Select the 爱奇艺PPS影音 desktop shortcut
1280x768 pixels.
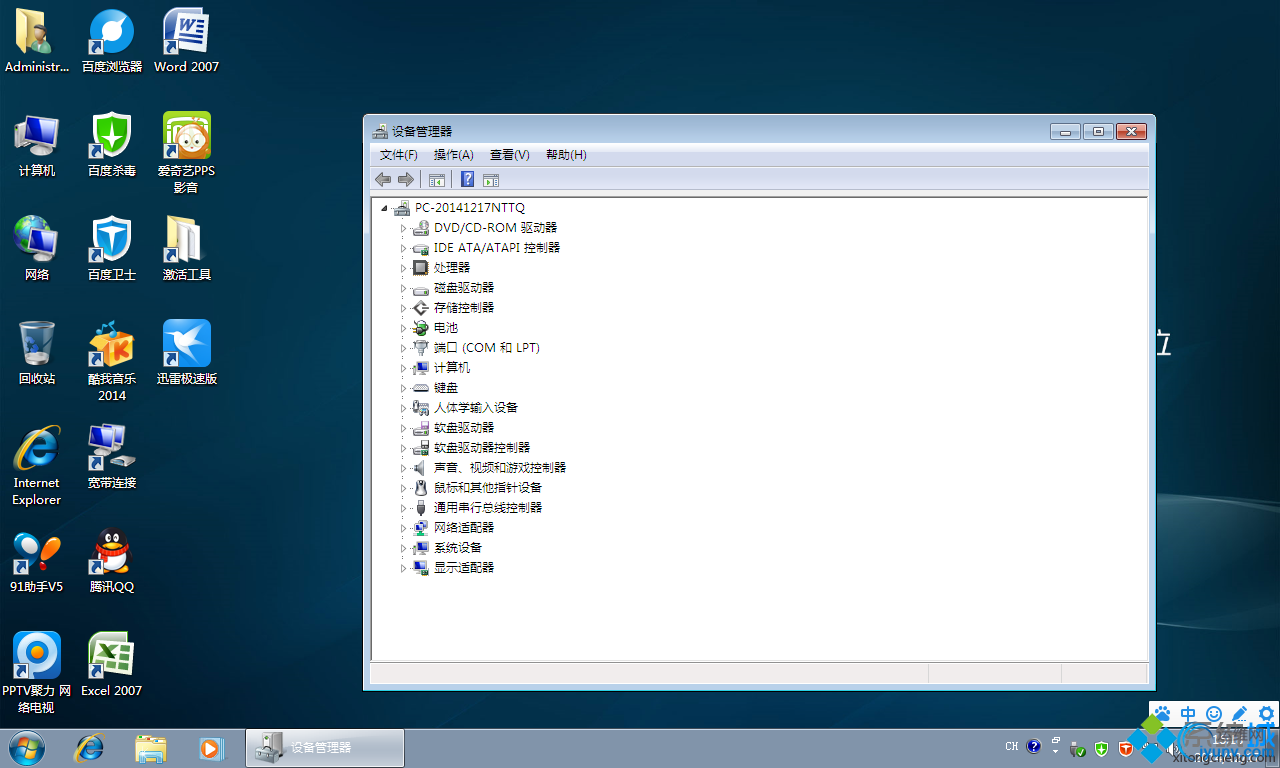coord(187,153)
